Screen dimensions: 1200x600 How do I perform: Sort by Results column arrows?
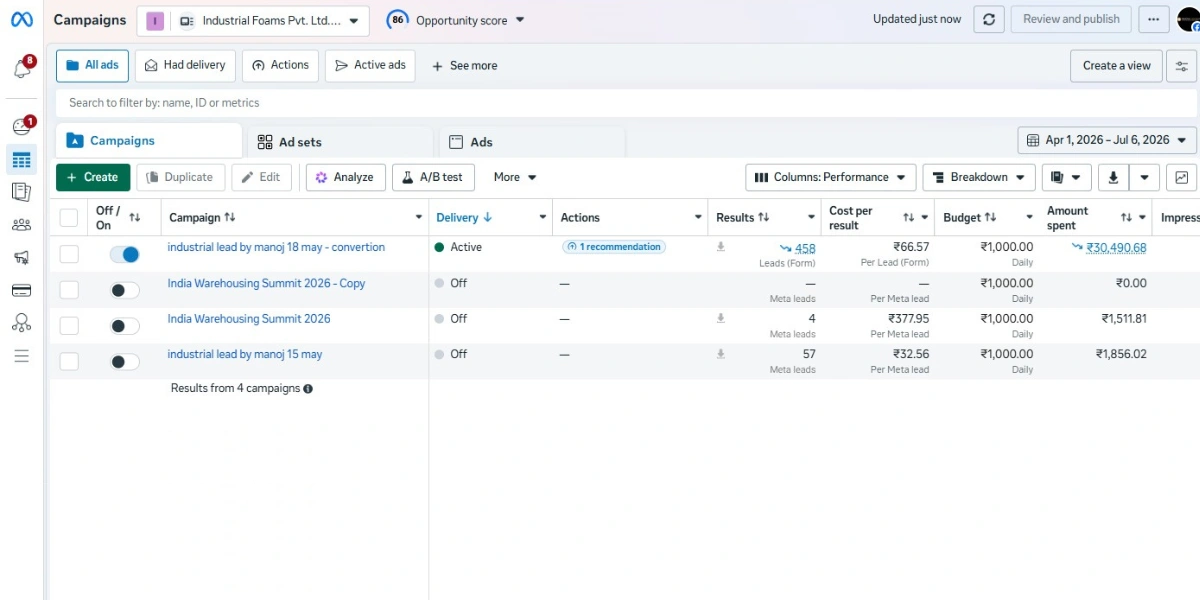[x=764, y=218]
